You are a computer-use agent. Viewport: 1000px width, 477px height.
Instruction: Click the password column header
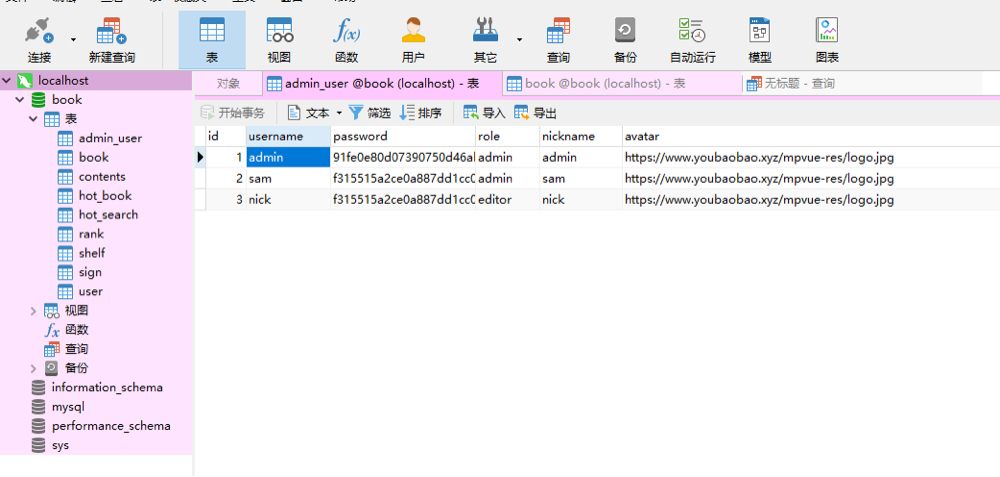click(x=403, y=136)
